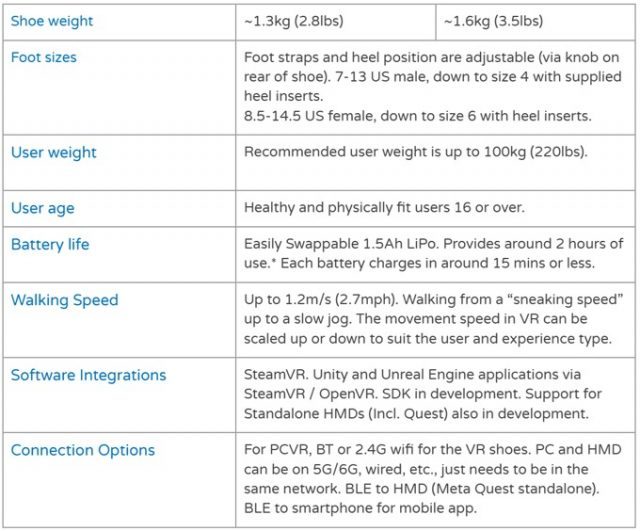Screen dimensions: 640x531
Task: Click the "User weight" row label
Action: 54,152
